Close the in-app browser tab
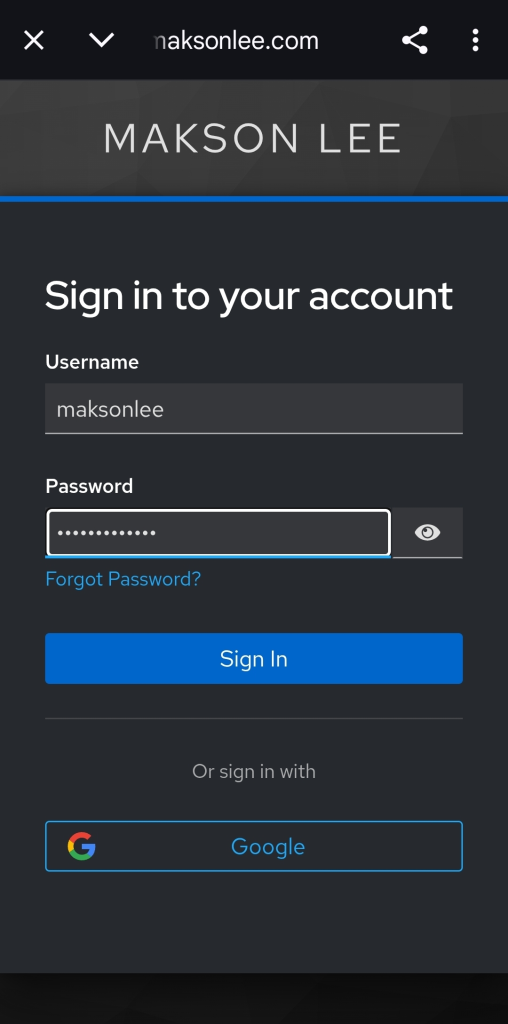Screen dimensions: 508x1024 pos(34,40)
